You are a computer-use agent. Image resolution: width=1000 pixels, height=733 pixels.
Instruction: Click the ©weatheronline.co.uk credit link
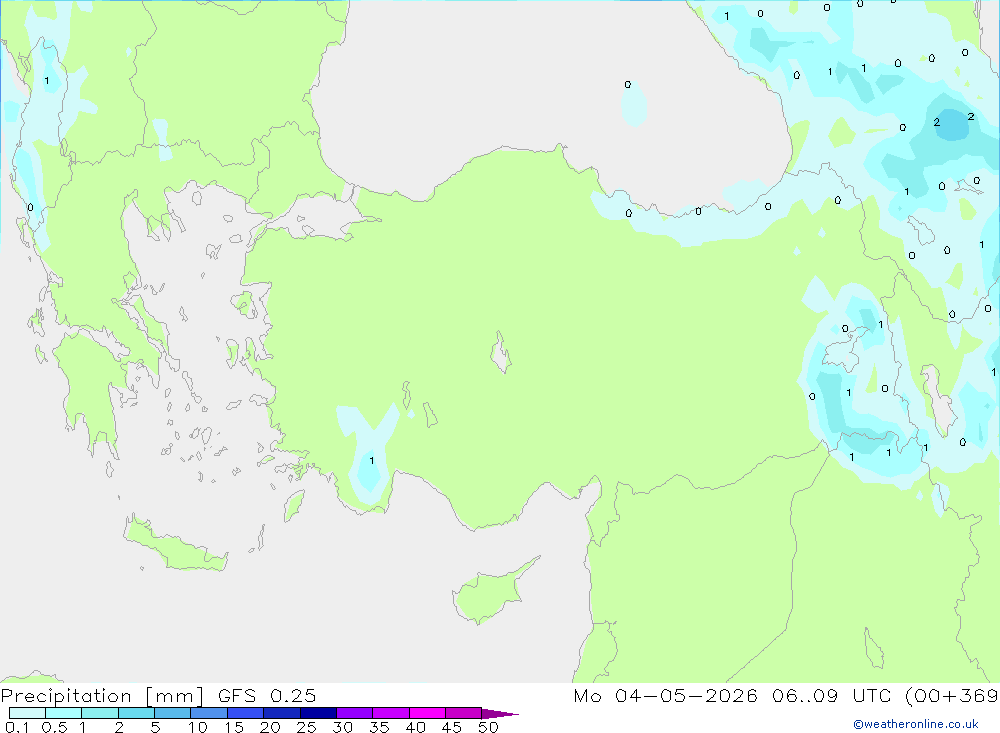916,724
